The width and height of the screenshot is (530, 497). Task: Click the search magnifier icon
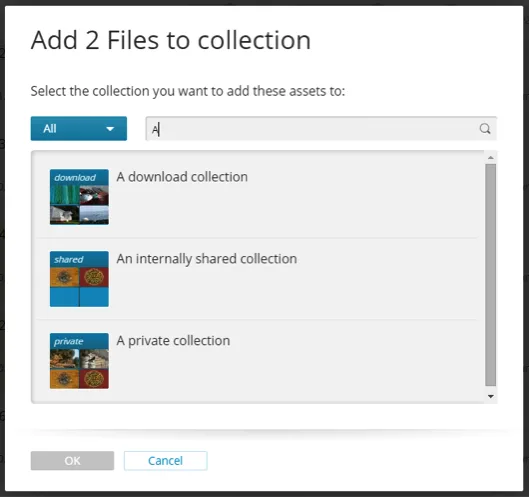(485, 129)
